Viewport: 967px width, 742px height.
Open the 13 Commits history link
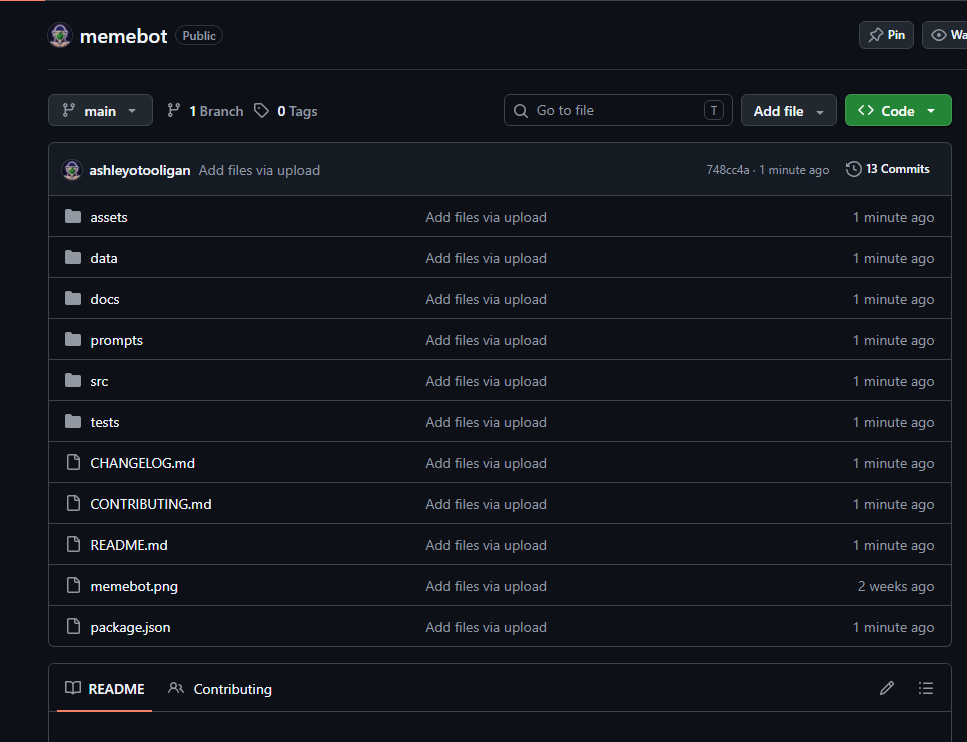(x=888, y=169)
